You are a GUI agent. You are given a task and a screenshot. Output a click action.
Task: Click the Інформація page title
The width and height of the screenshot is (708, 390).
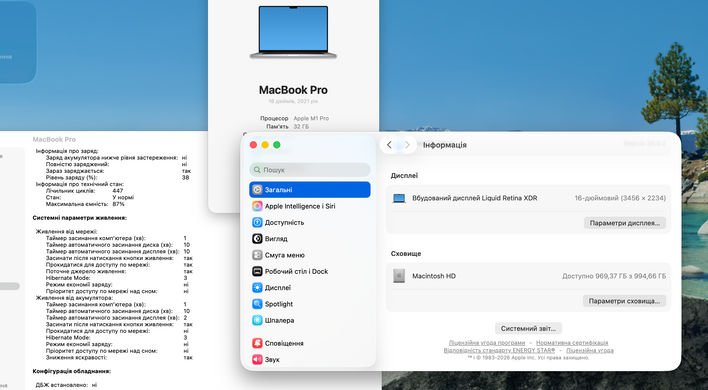coord(445,145)
